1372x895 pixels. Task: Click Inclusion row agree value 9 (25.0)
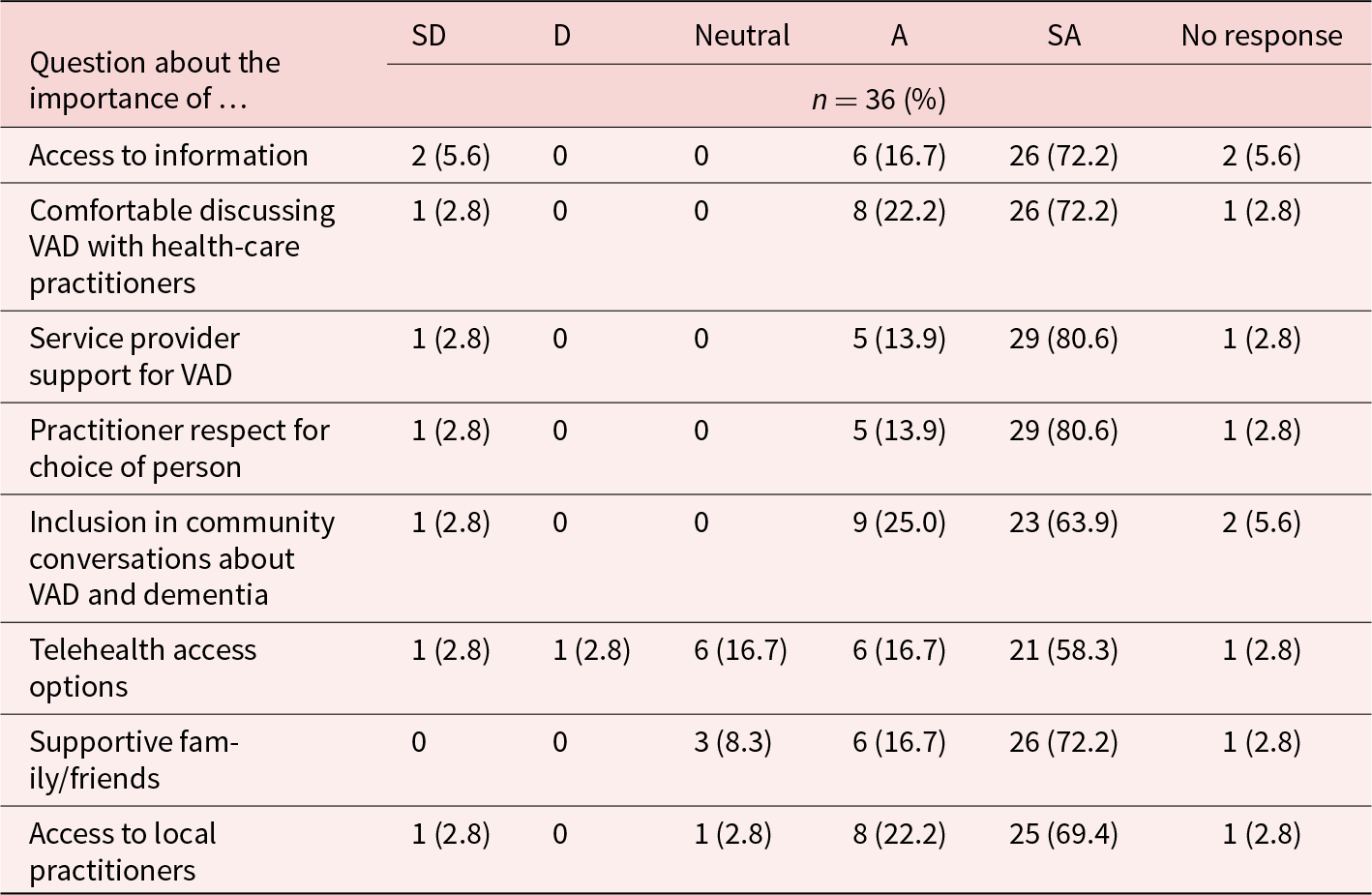(x=898, y=522)
